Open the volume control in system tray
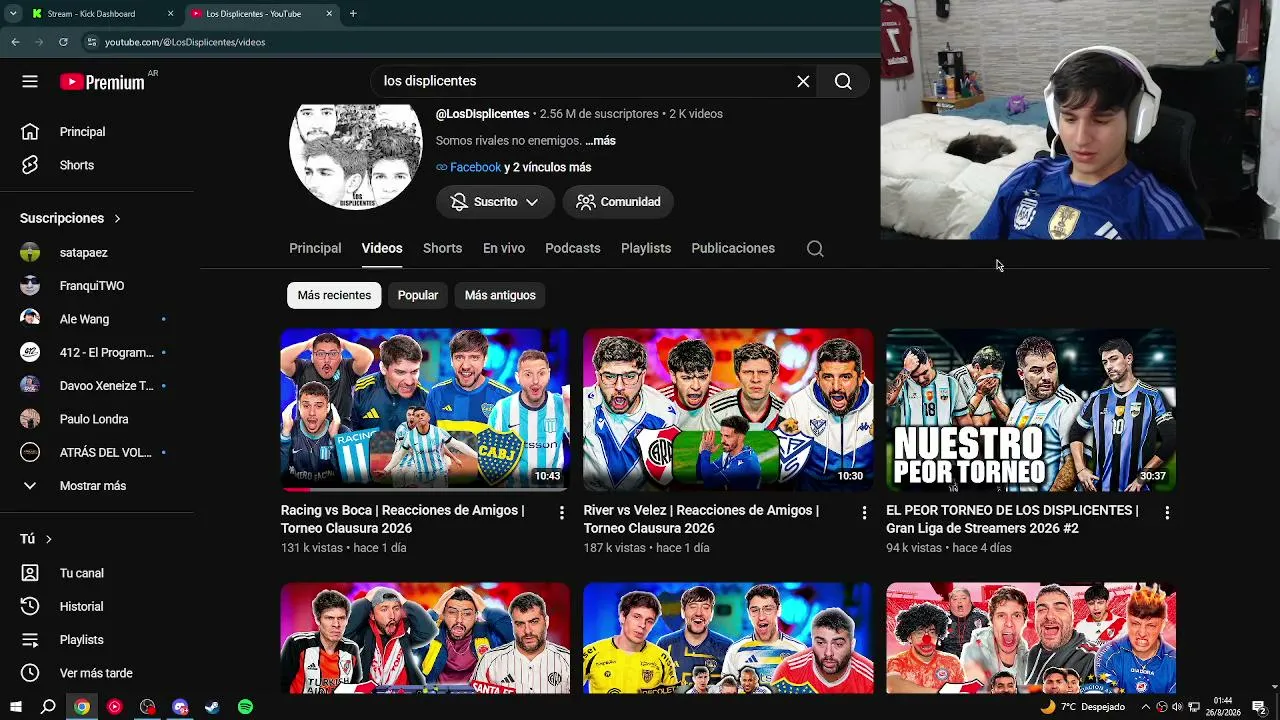This screenshot has height=720, width=1280. tap(1177, 707)
